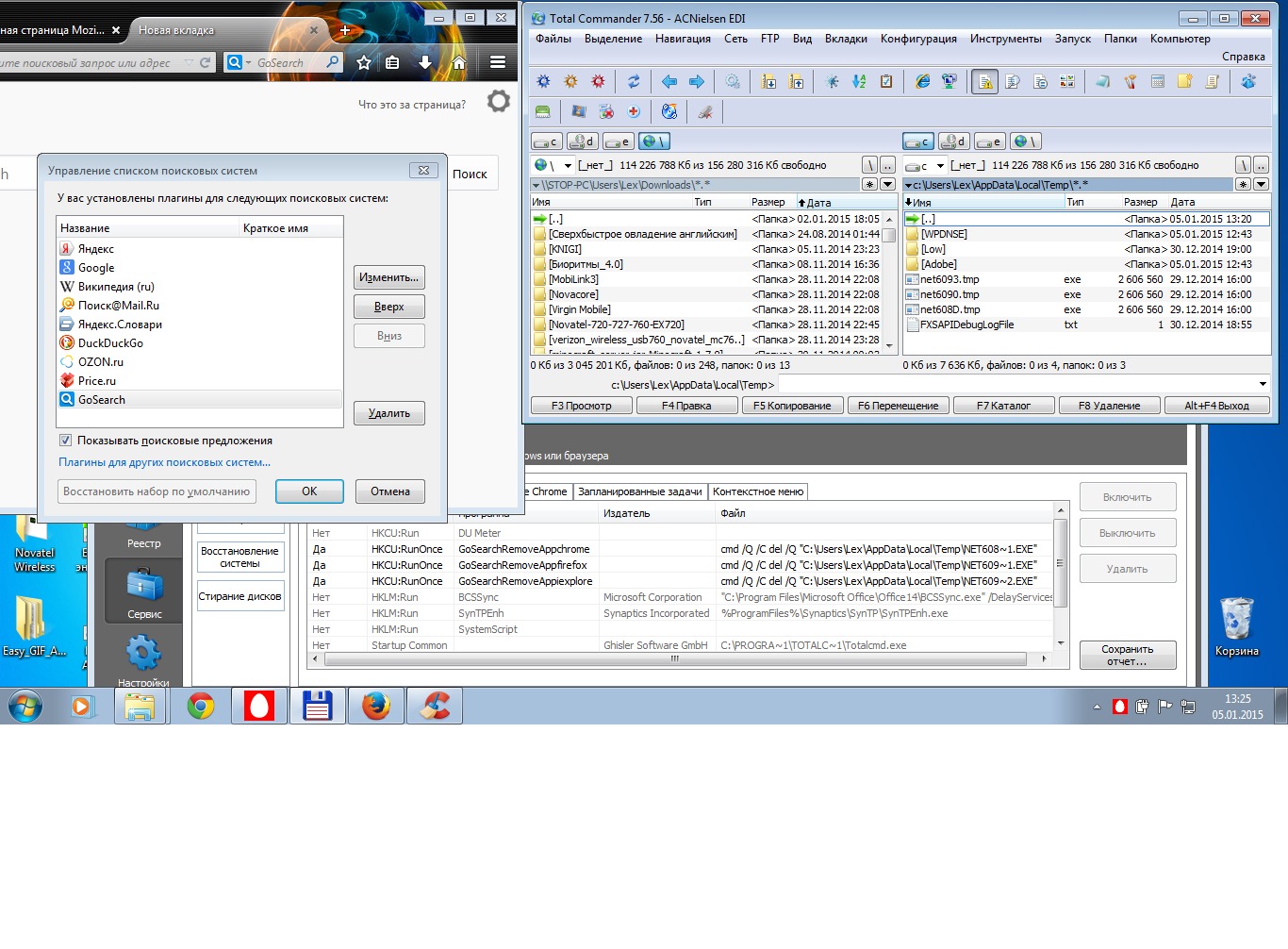Screen dimensions: 1288x949
Task: Click F8 Удаление button
Action: click(1109, 406)
